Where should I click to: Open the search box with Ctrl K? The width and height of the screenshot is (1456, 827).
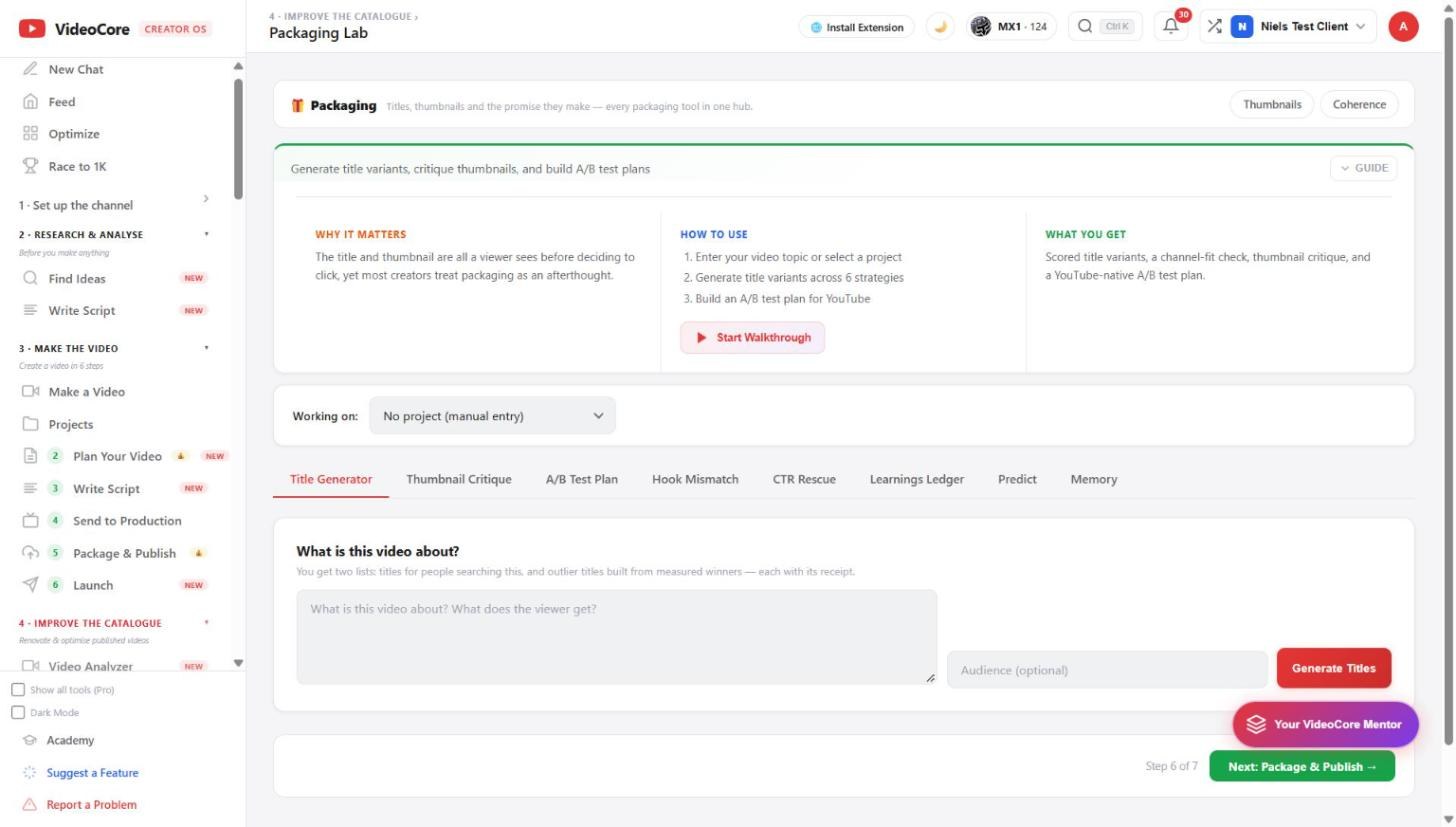click(1106, 27)
